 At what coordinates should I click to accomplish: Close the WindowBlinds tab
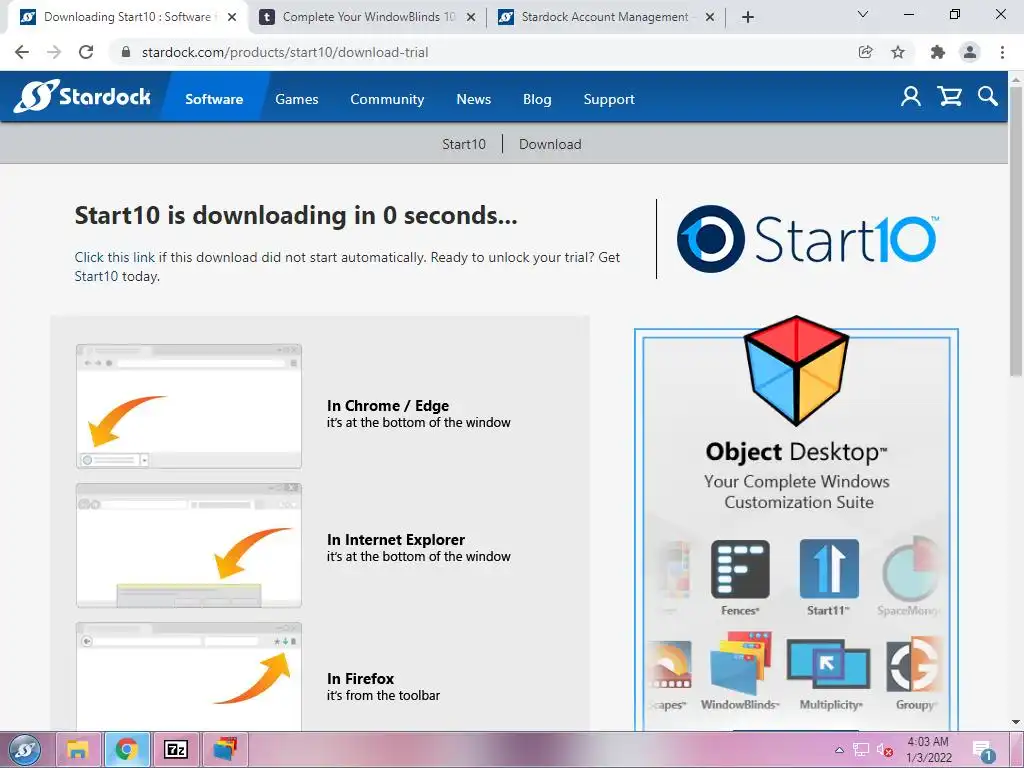471,17
